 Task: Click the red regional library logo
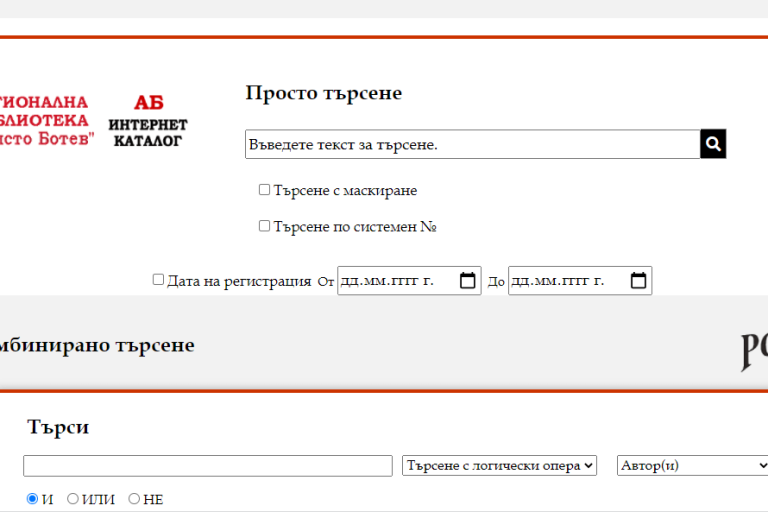(x=45, y=120)
